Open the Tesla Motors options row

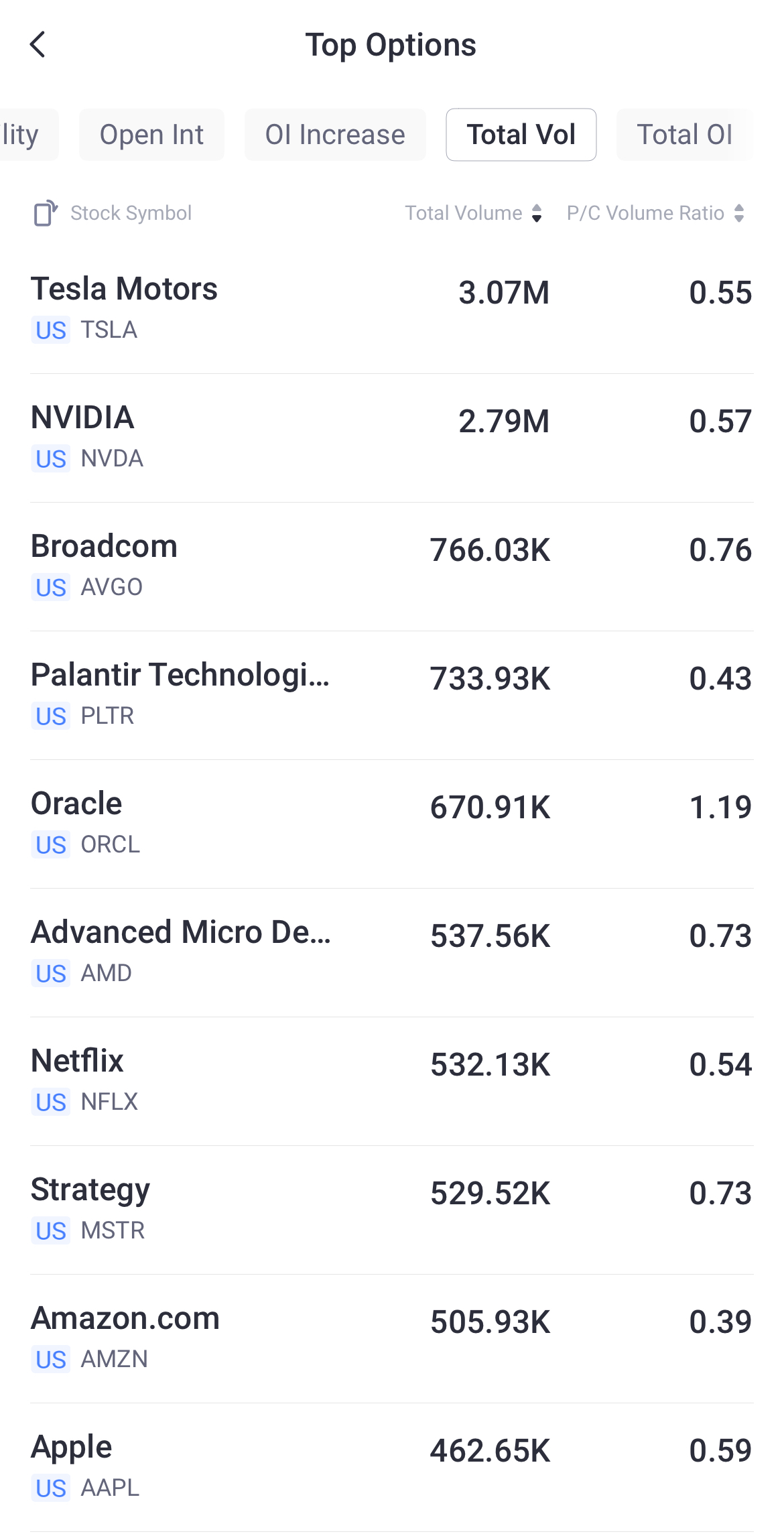(x=392, y=308)
